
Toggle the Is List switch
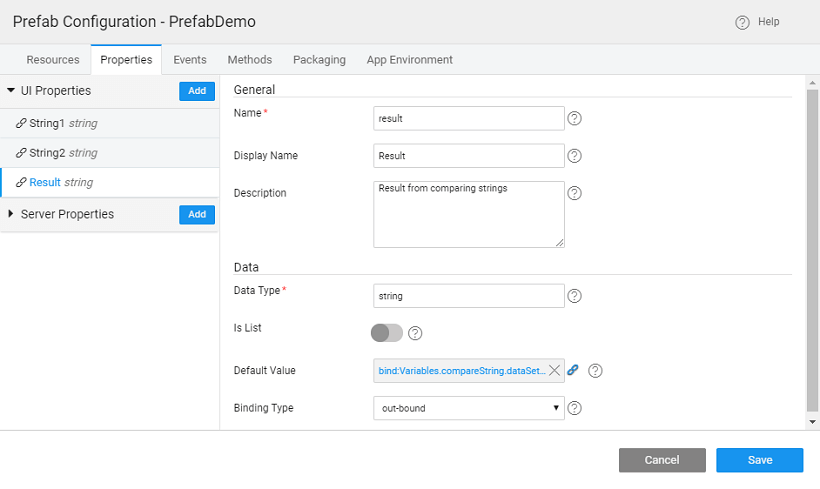(387, 333)
